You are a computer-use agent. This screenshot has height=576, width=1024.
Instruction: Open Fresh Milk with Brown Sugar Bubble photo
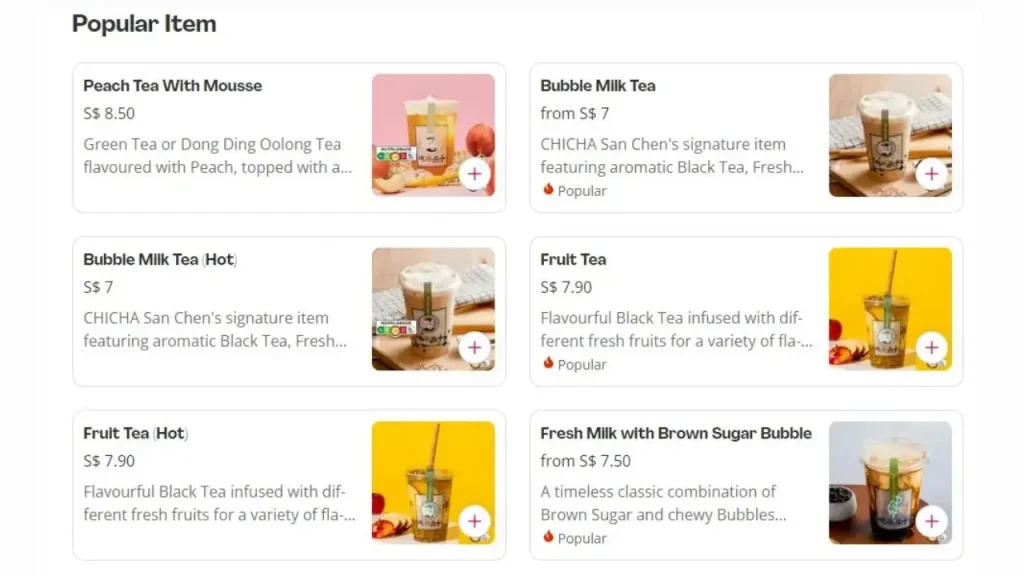890,483
